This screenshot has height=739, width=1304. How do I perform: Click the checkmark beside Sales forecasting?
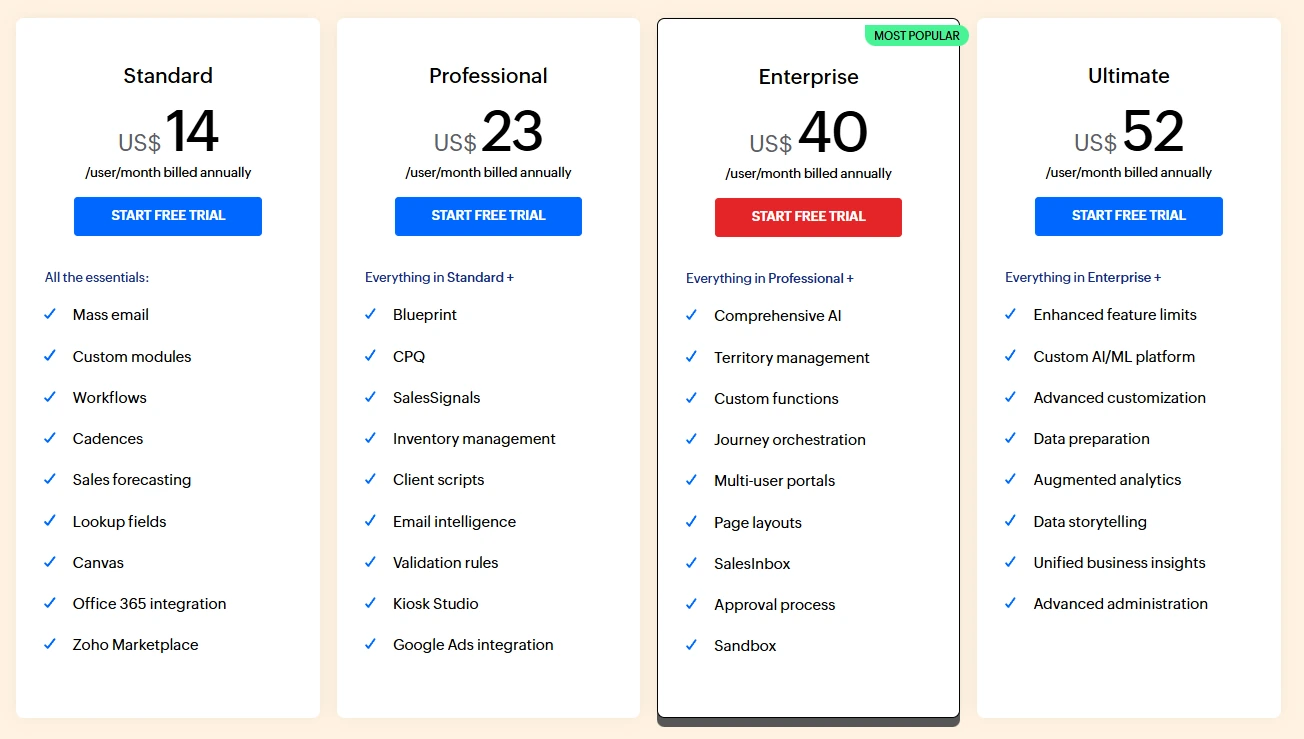click(x=50, y=479)
